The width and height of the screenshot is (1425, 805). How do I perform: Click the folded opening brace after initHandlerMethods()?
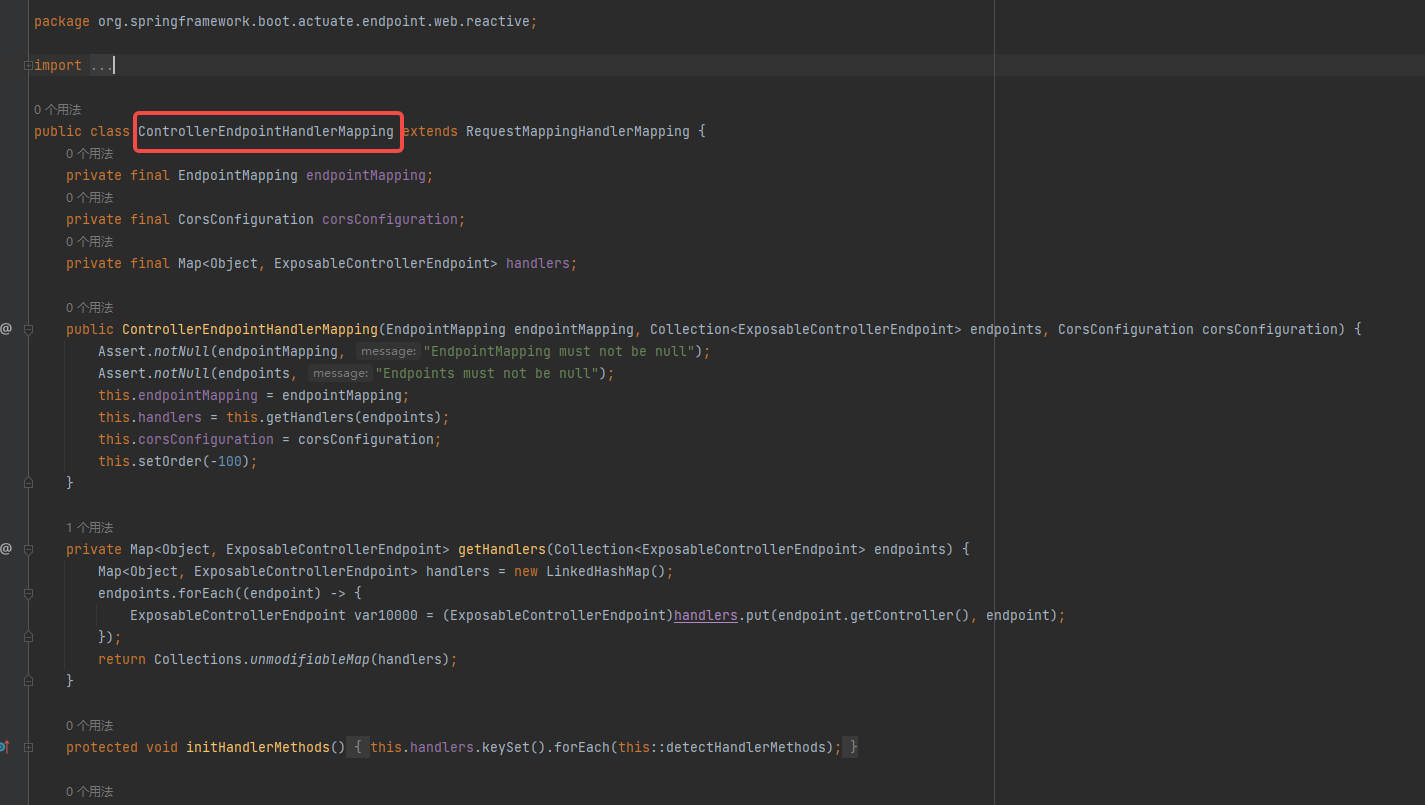click(x=358, y=747)
